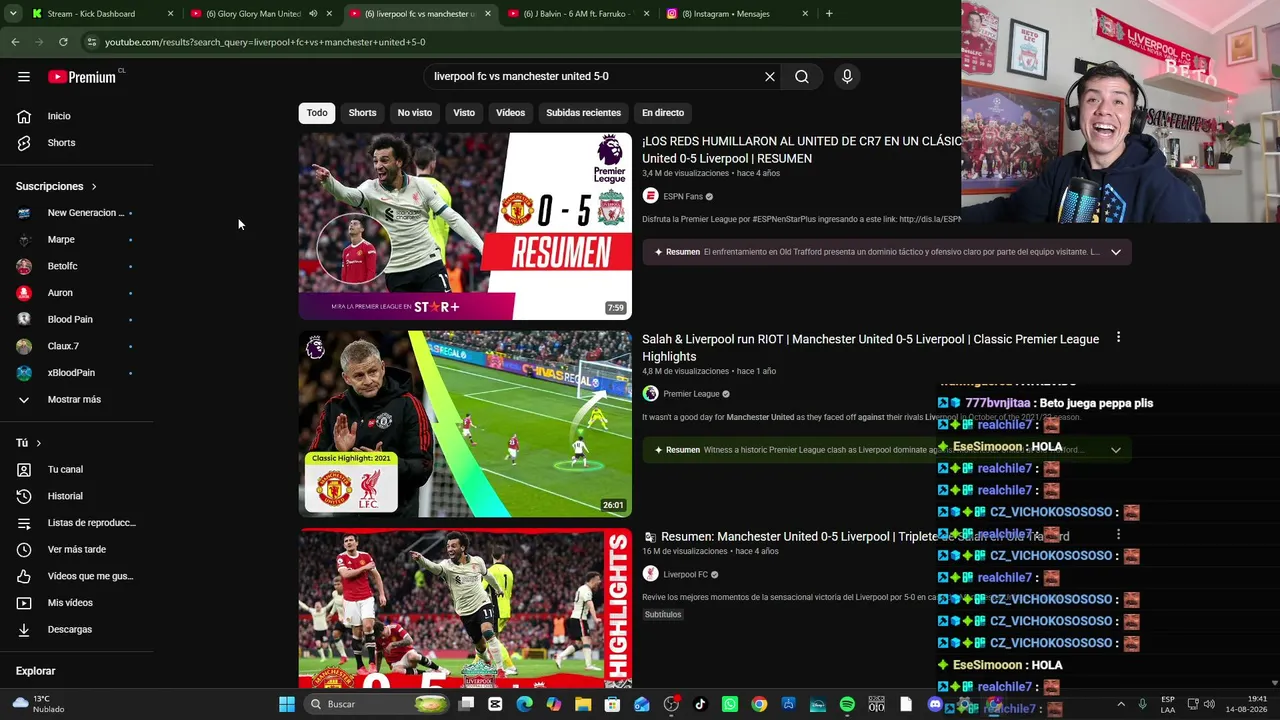
Task: Open the YouTube hamburger guide menu
Action: 24,76
